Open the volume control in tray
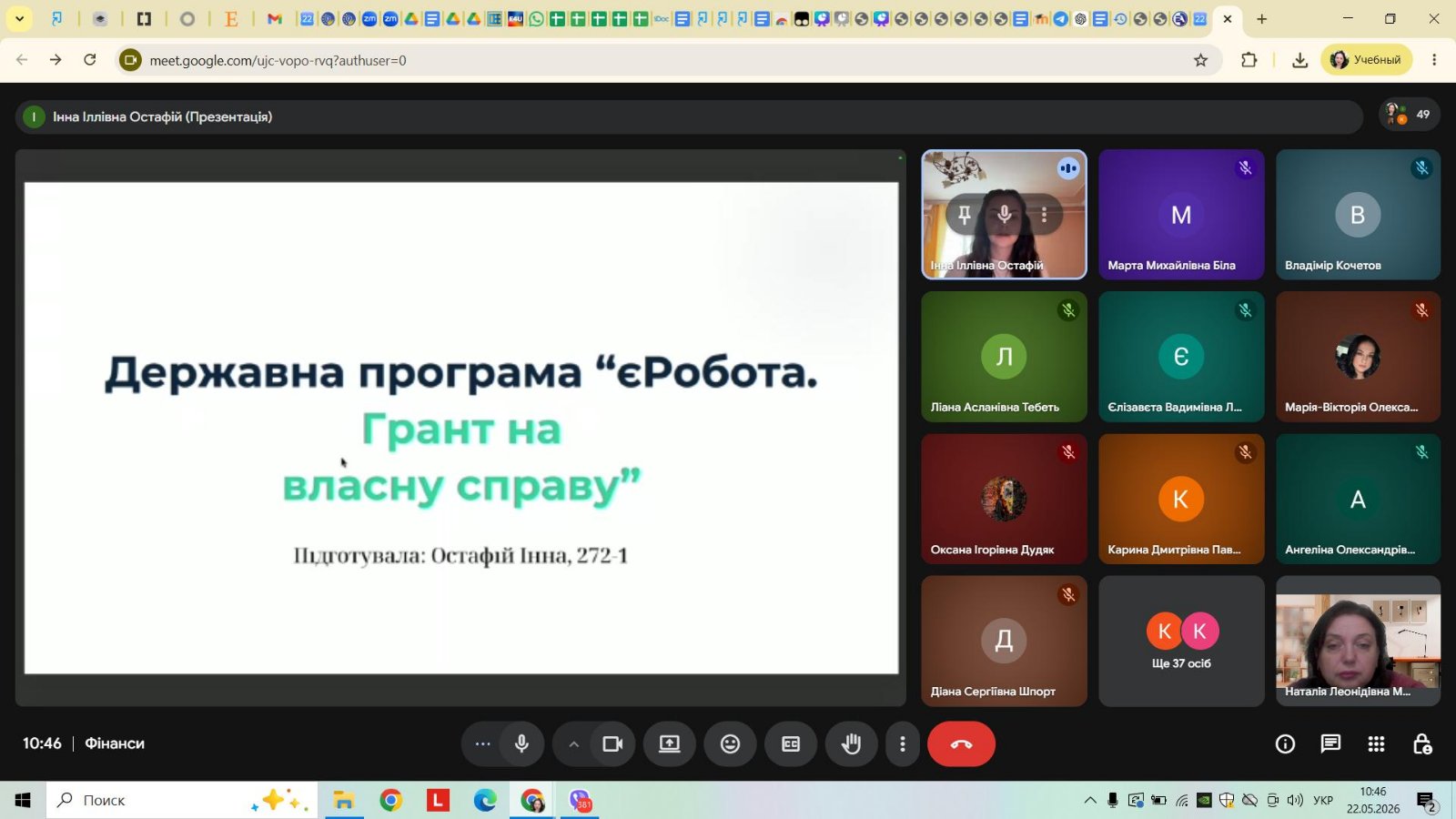 click(1295, 801)
